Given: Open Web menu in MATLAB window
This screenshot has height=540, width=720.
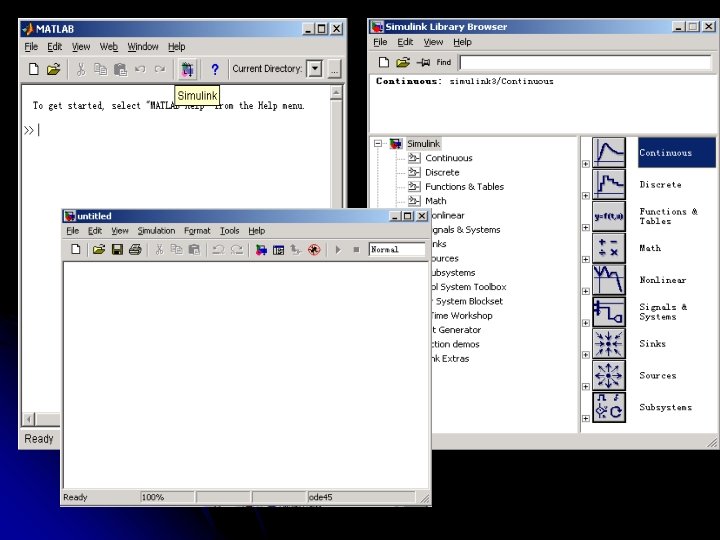Looking at the screenshot, I should (x=109, y=46).
